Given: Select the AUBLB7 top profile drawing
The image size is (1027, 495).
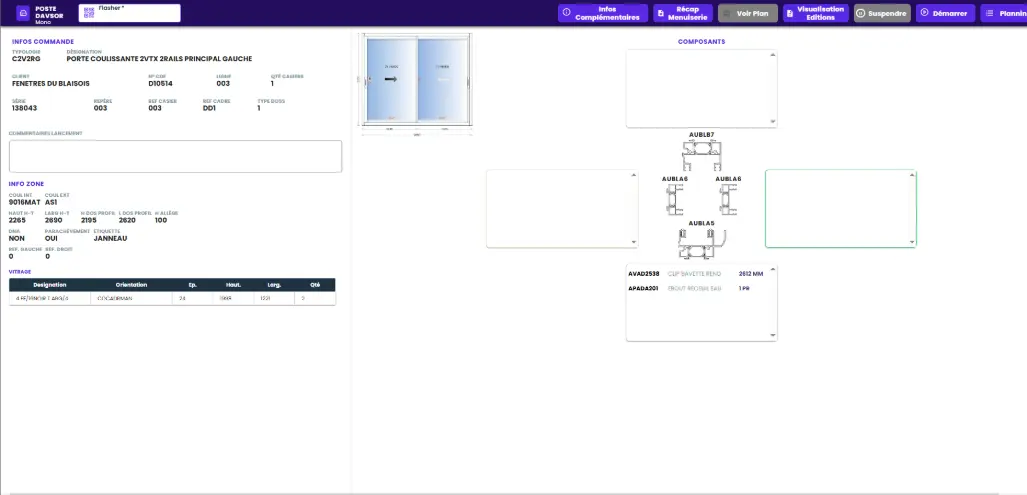Looking at the screenshot, I should pyautogui.click(x=701, y=155).
